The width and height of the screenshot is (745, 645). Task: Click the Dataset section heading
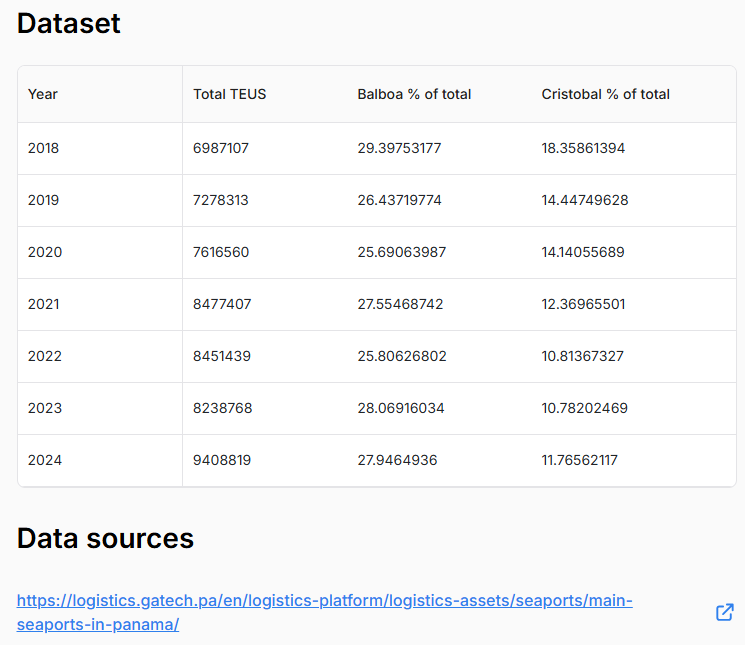point(69,23)
